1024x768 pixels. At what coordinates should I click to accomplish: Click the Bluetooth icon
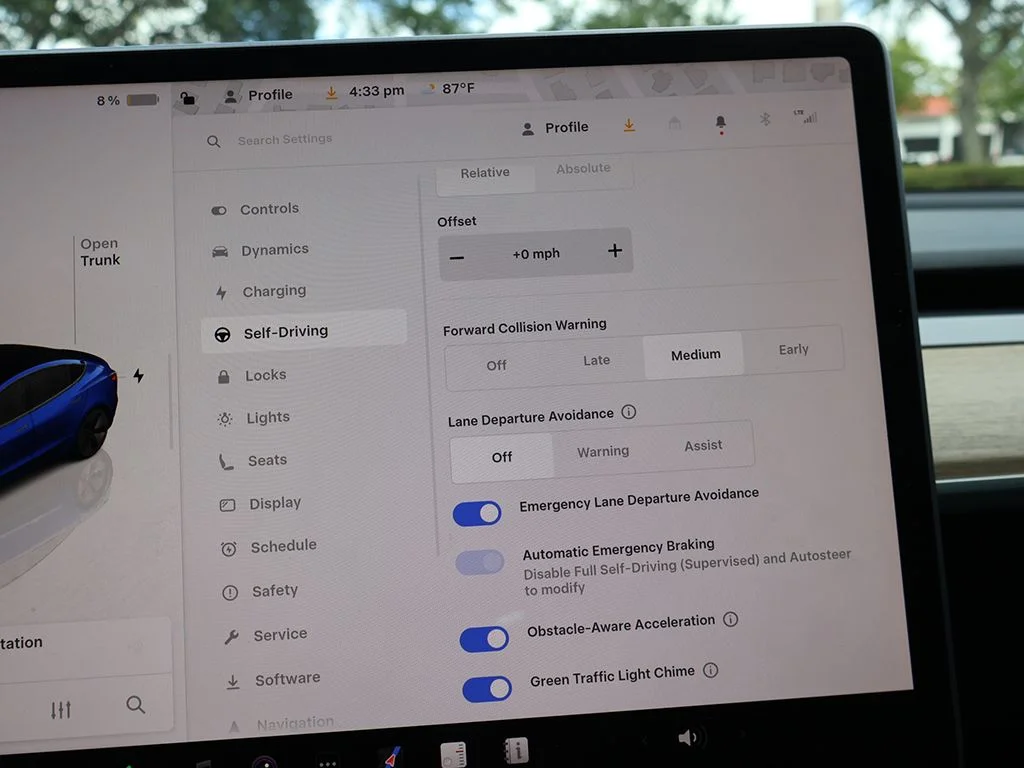(x=765, y=120)
